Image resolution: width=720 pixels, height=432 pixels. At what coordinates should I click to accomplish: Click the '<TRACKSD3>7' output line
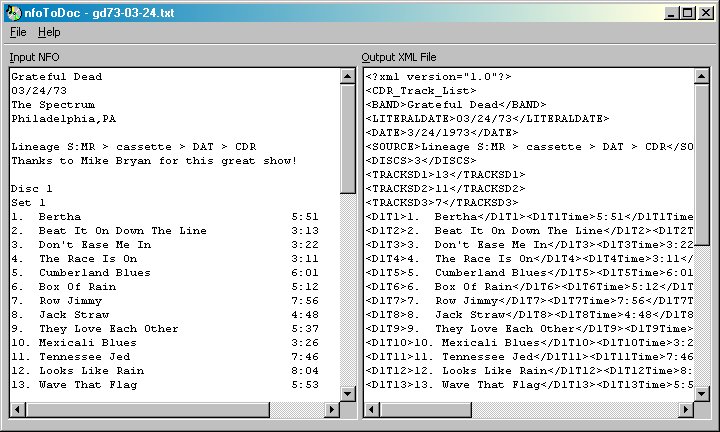click(442, 202)
